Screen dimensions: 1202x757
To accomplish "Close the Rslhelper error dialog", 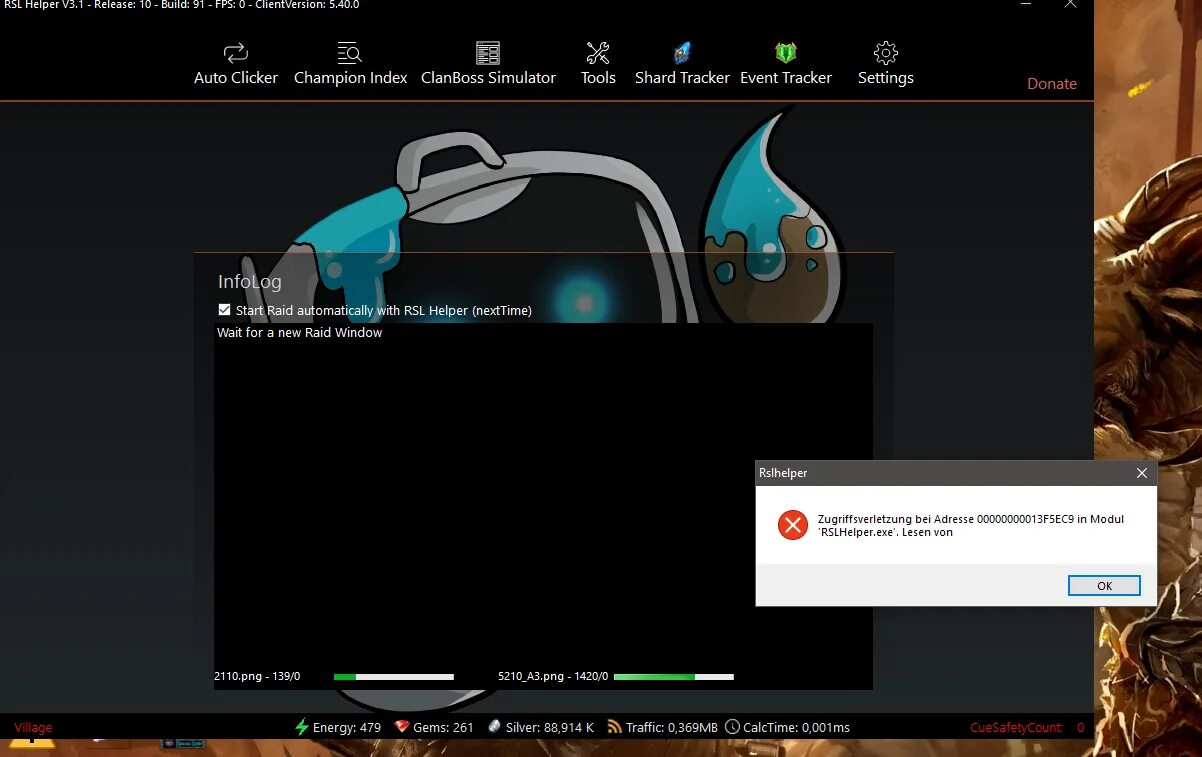I will (1142, 473).
